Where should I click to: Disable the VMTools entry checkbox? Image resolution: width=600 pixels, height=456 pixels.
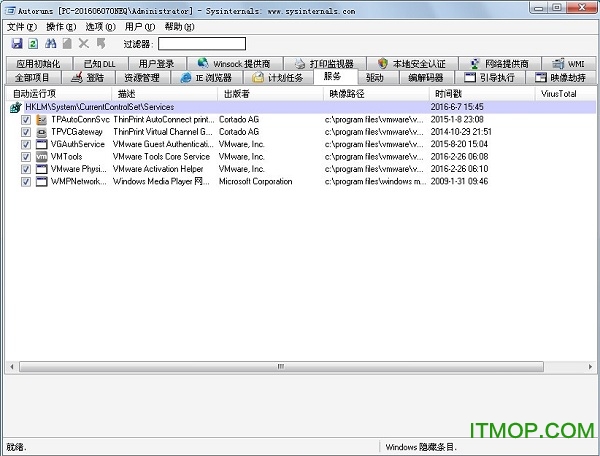pyautogui.click(x=26, y=157)
